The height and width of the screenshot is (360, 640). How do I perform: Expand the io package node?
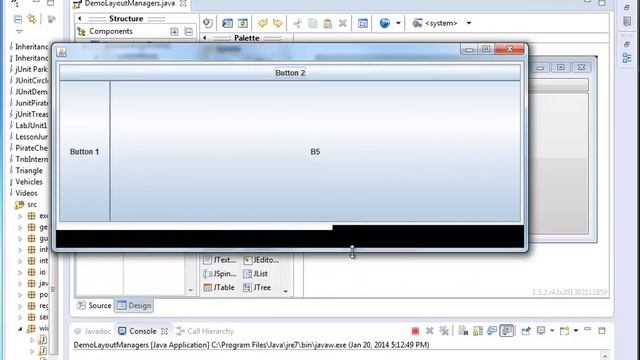point(20,272)
